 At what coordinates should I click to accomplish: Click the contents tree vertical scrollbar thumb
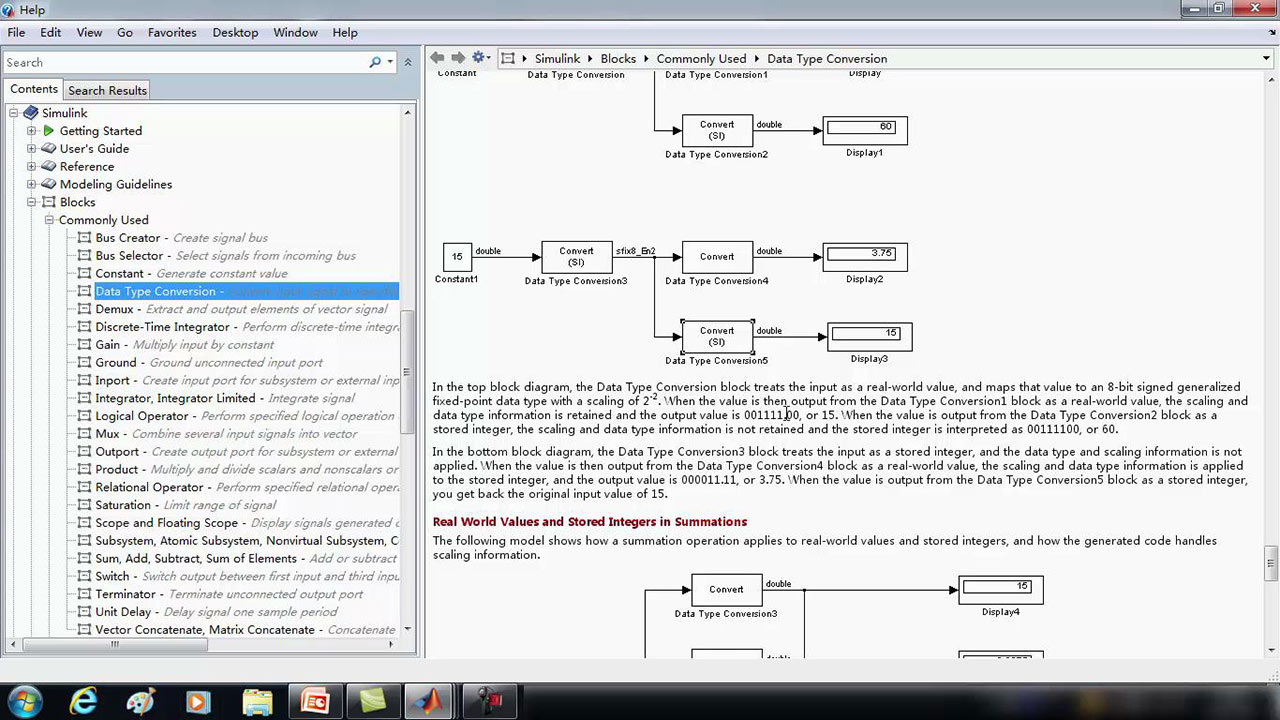pos(406,372)
